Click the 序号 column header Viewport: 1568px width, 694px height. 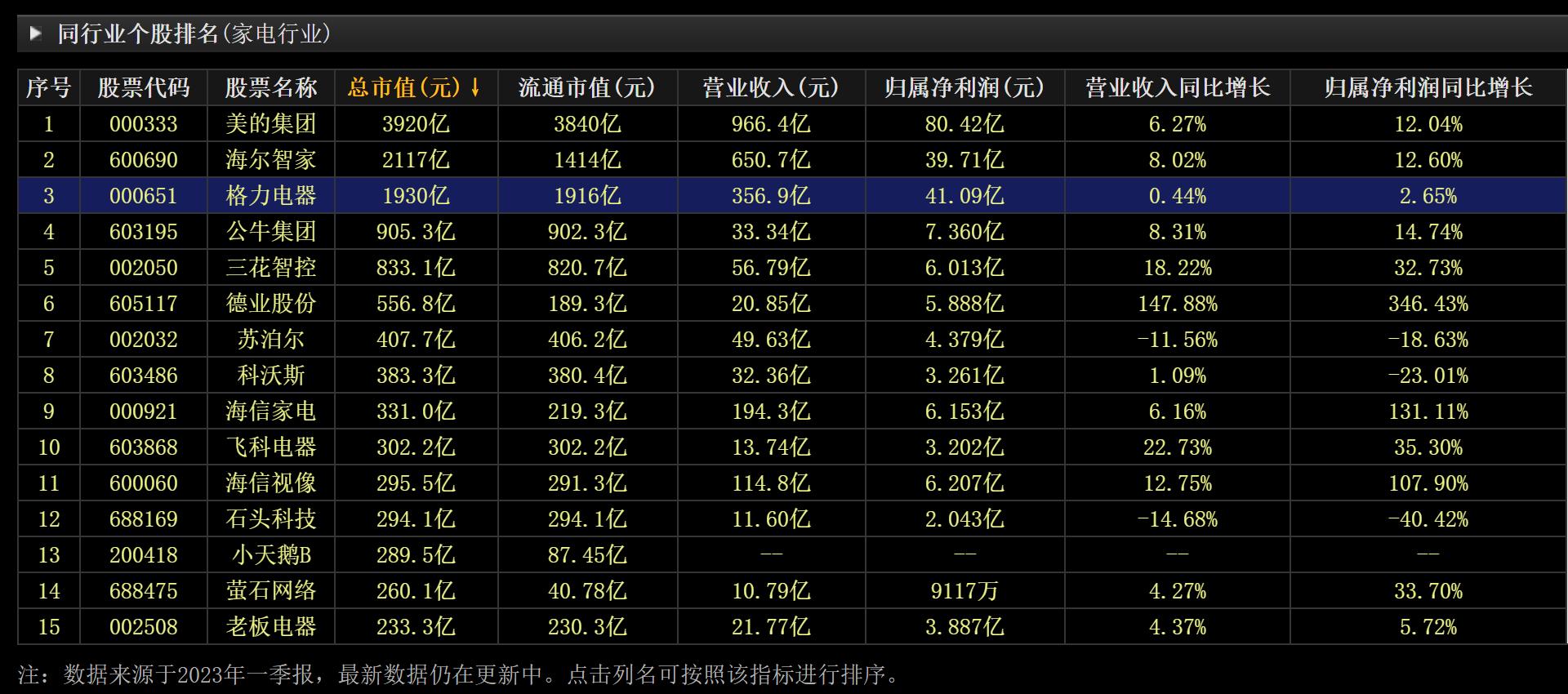click(x=49, y=87)
